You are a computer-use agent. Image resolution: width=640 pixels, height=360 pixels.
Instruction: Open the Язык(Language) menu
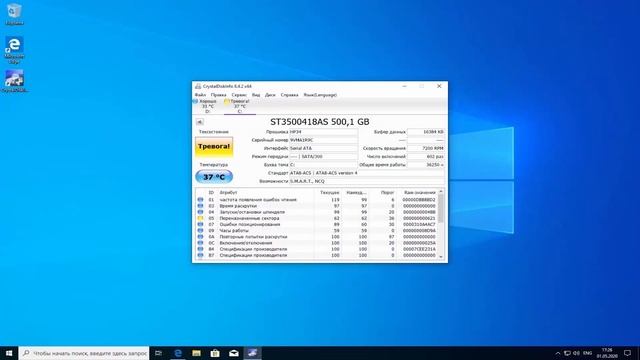tap(320, 95)
